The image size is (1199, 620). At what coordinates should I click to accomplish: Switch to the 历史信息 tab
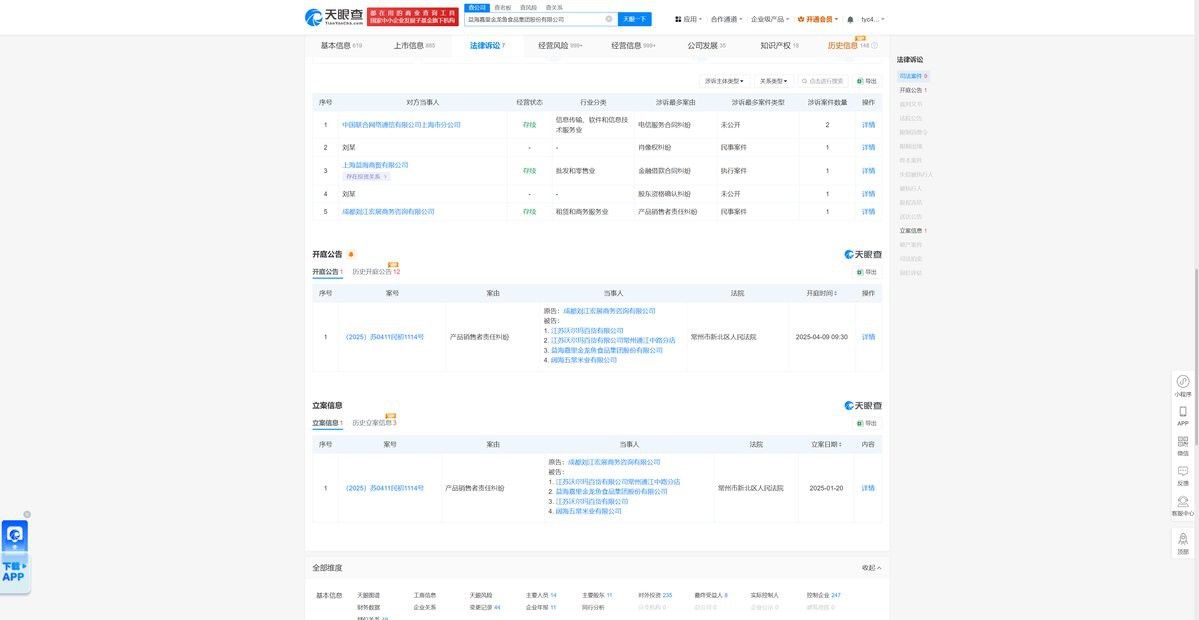coord(847,46)
